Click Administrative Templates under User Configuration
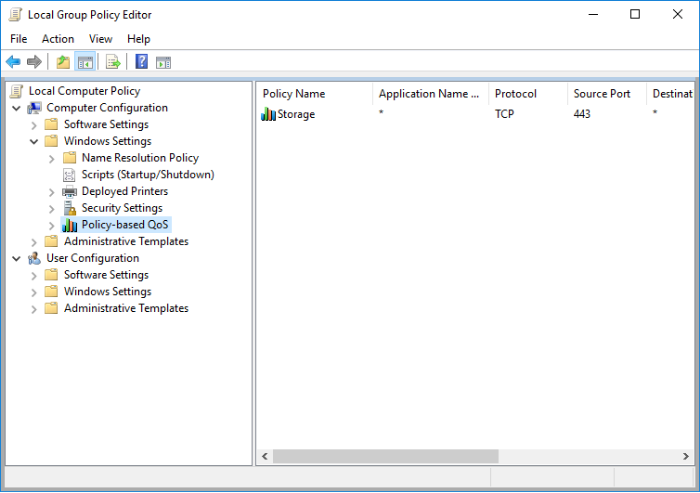 pyautogui.click(x=126, y=308)
